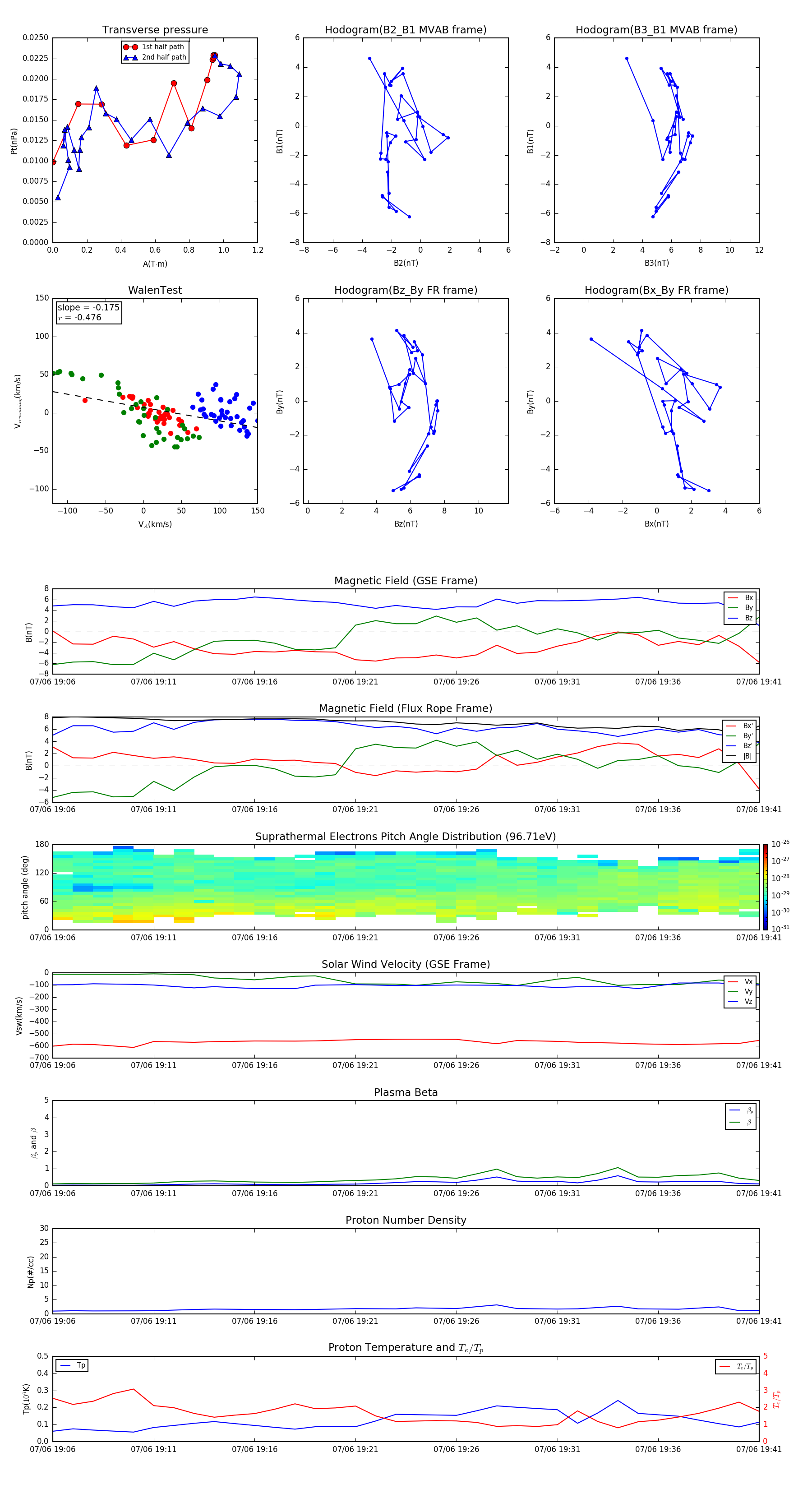
Task: Select the blue Bz legend entry in GSE panel
Action: pos(740,618)
